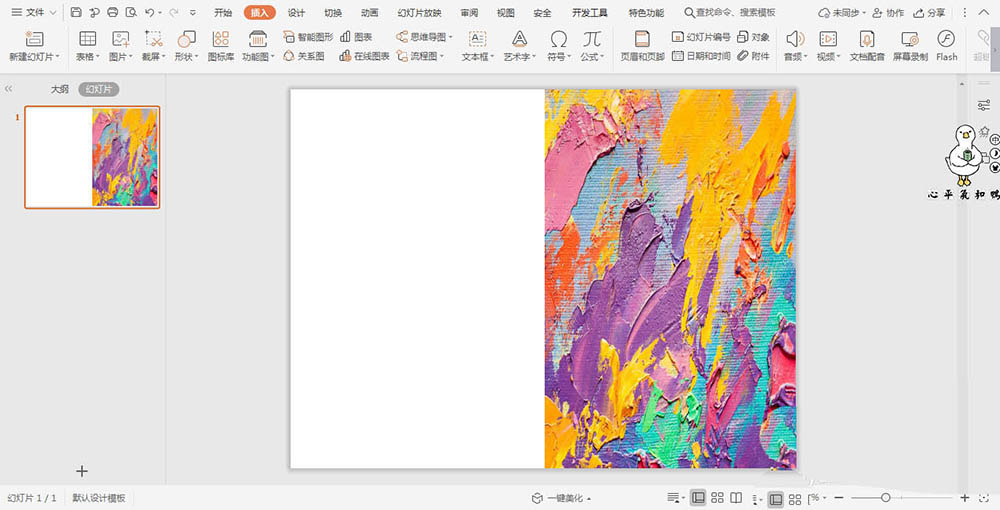Open the 动画 animation tab
Screen dimensions: 1000x510
click(x=369, y=13)
